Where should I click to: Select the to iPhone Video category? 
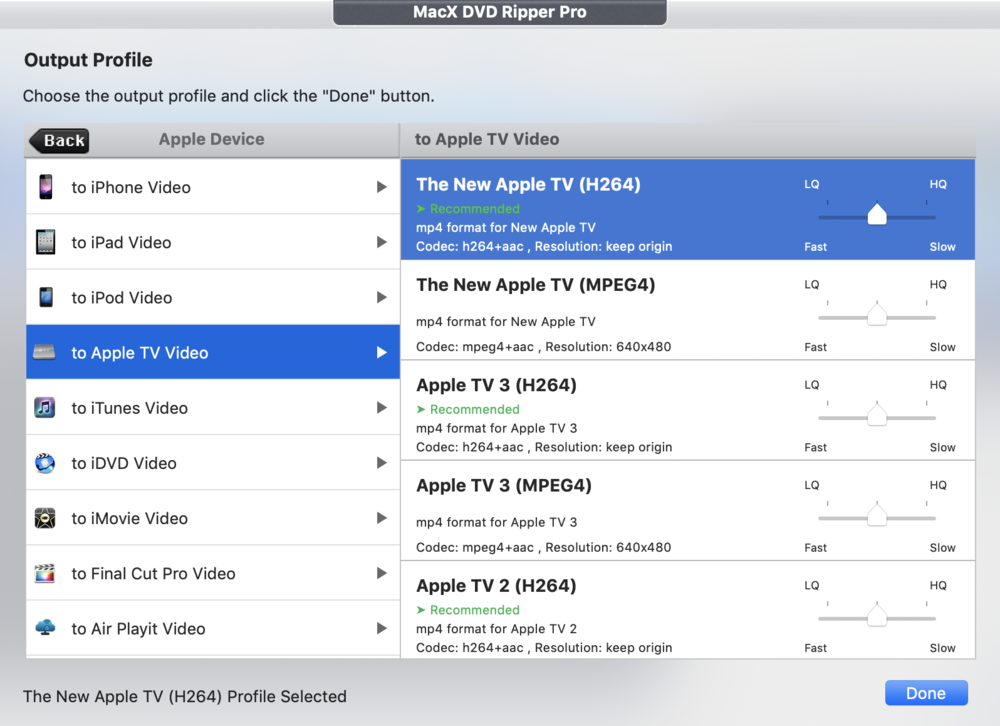tap(212, 187)
